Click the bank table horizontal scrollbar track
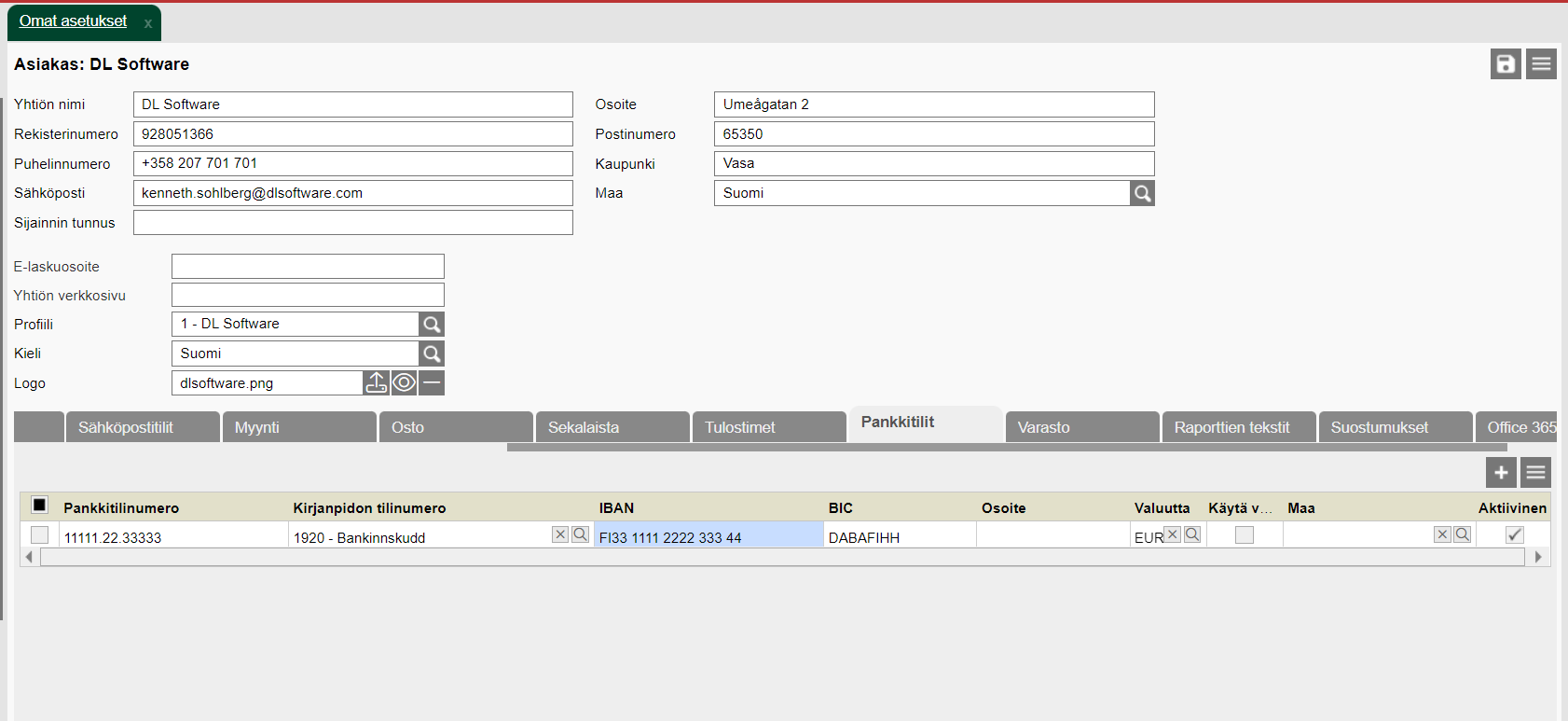The image size is (1568, 721). (783, 557)
